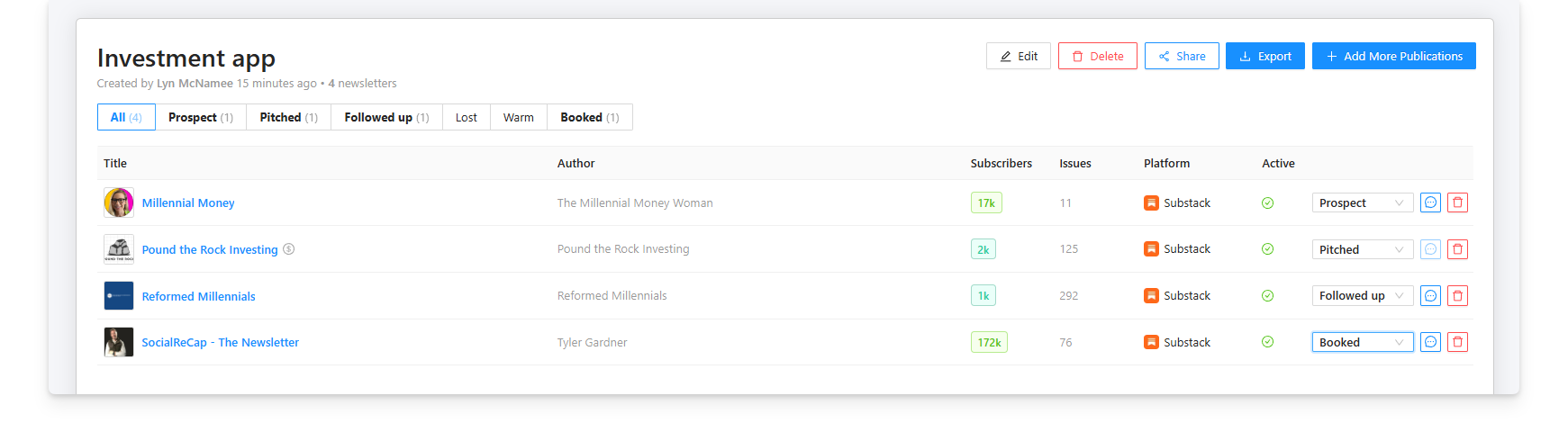The width and height of the screenshot is (1568, 423).
Task: Open the Millennial Money newsletter link
Action: (x=187, y=202)
